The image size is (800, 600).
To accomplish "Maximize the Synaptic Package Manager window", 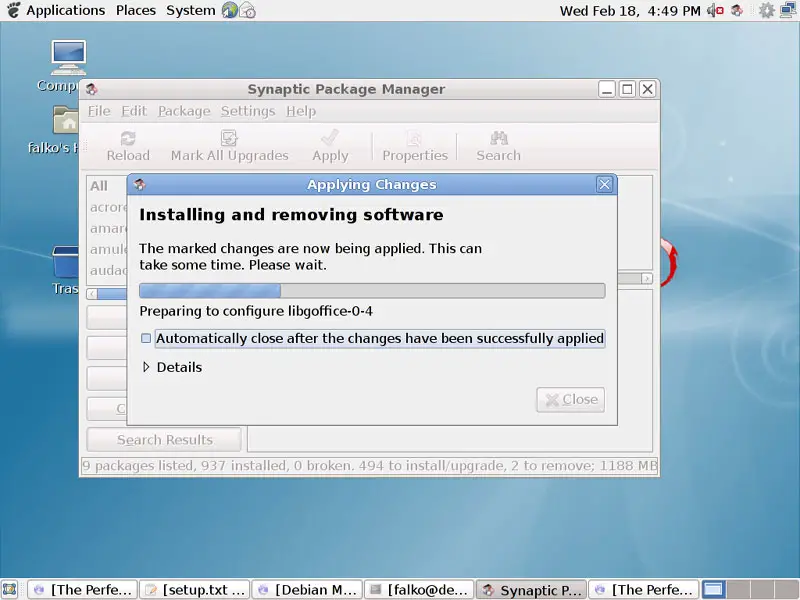I will coord(627,89).
